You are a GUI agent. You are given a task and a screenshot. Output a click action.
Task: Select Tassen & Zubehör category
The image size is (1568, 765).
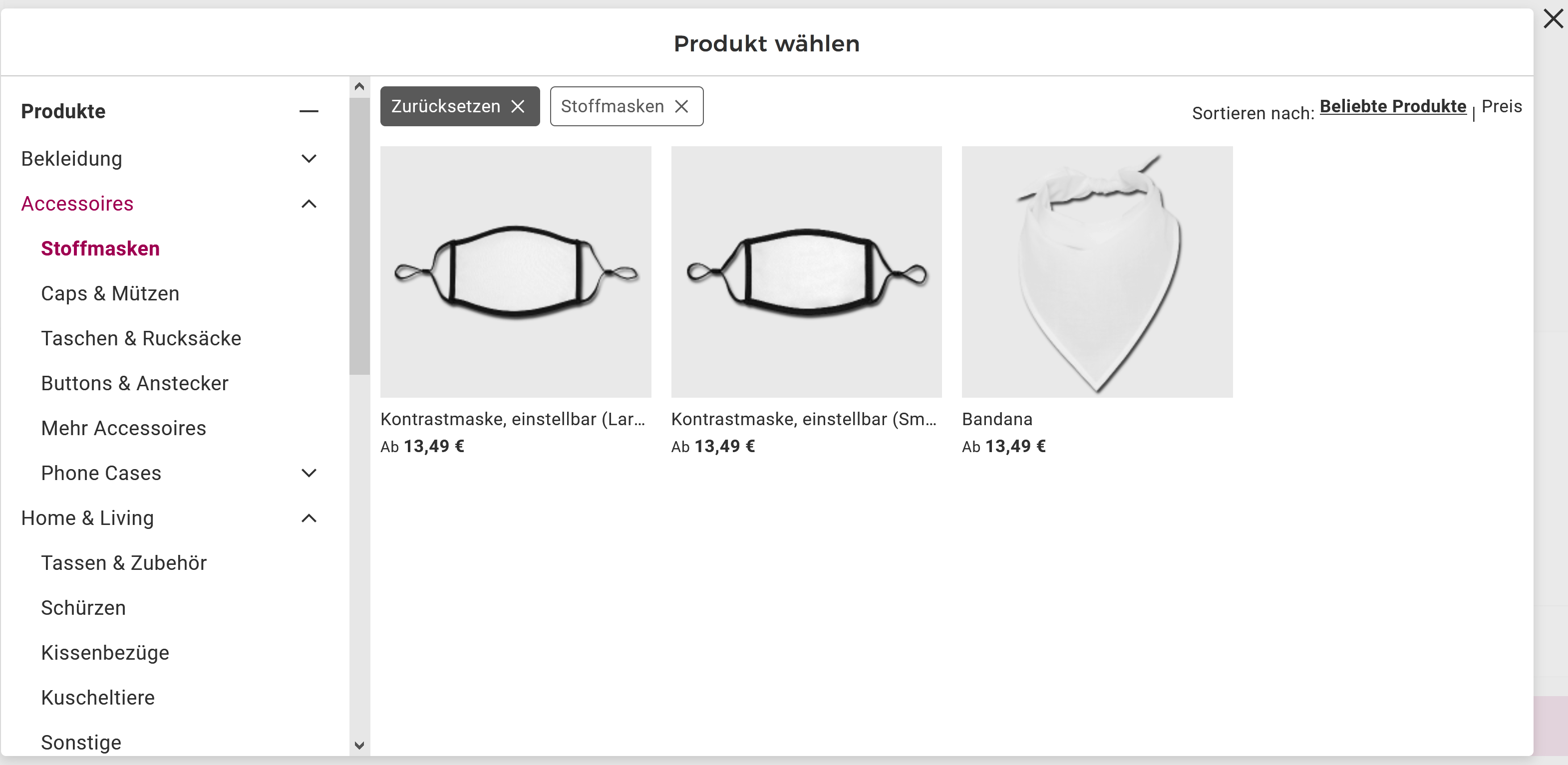click(x=124, y=563)
